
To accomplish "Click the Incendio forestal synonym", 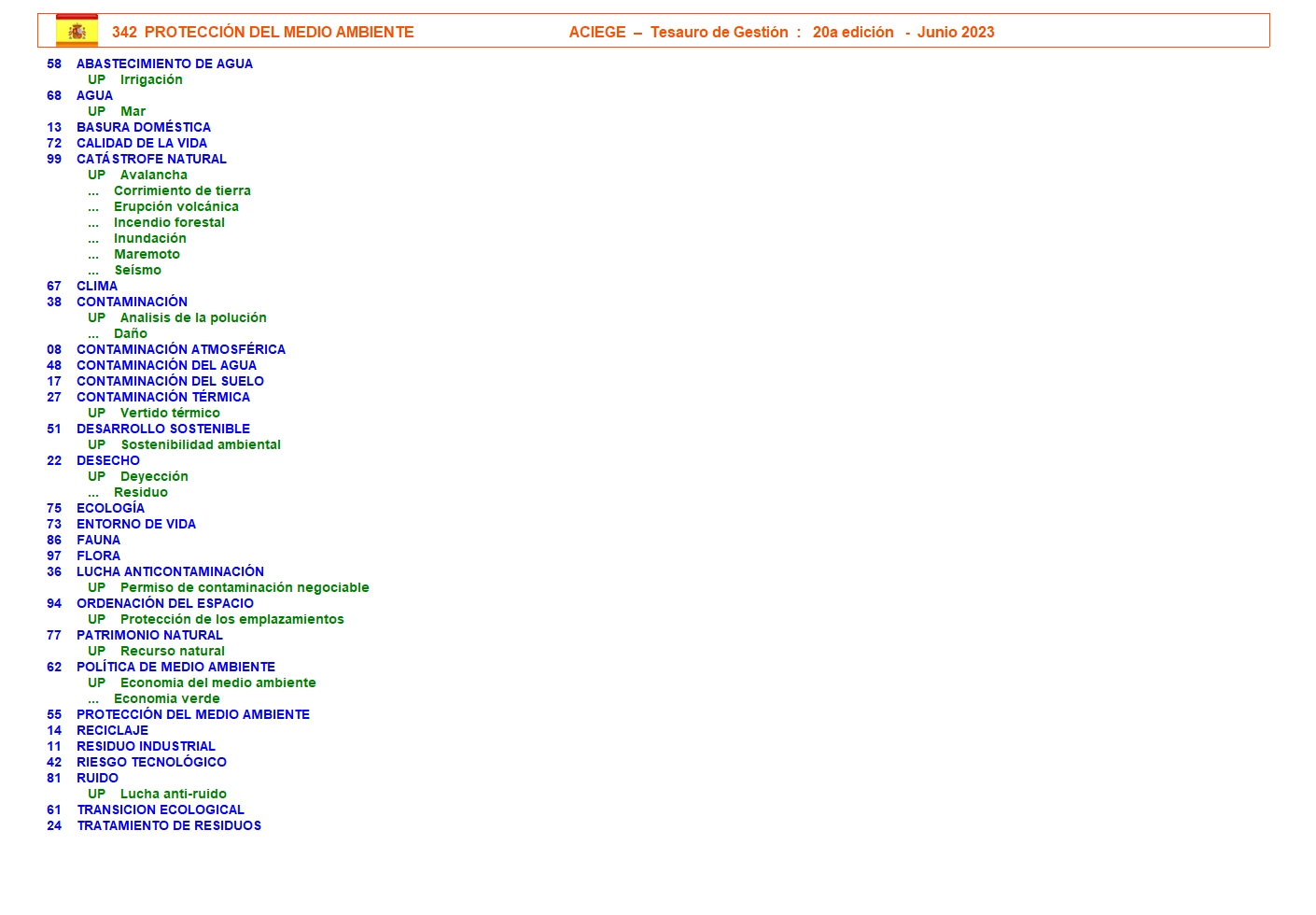I will coord(169,222).
